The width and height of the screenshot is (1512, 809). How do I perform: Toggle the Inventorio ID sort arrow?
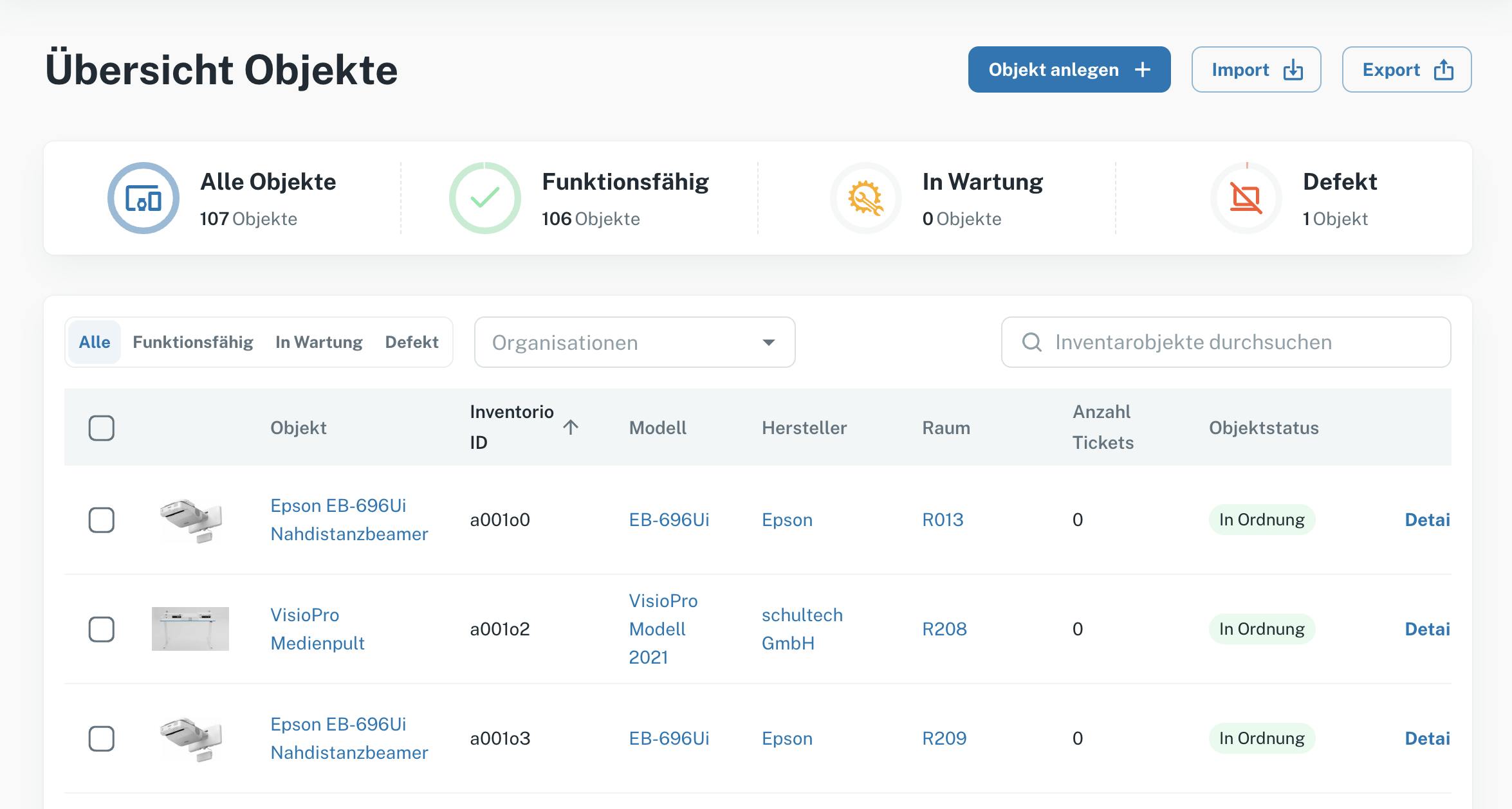570,426
